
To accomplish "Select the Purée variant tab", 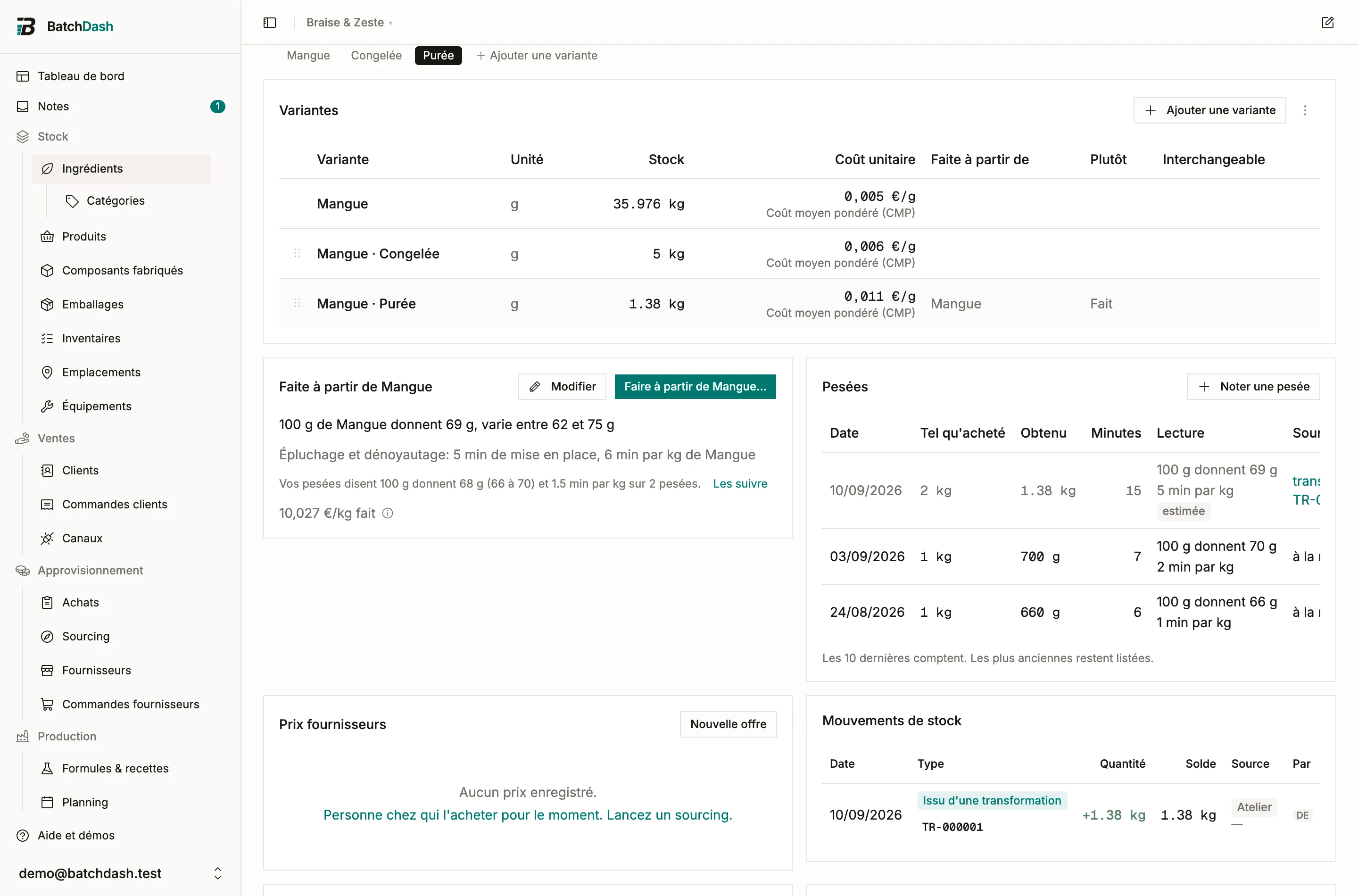I will pos(438,56).
